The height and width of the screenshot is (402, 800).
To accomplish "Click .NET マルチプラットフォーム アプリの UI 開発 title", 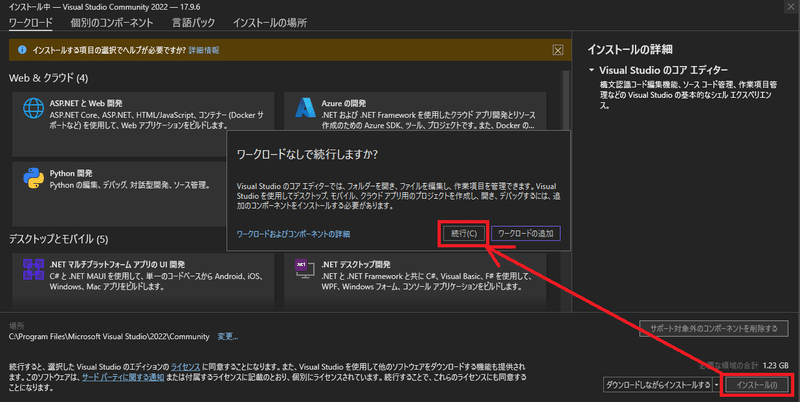I will pos(117,264).
